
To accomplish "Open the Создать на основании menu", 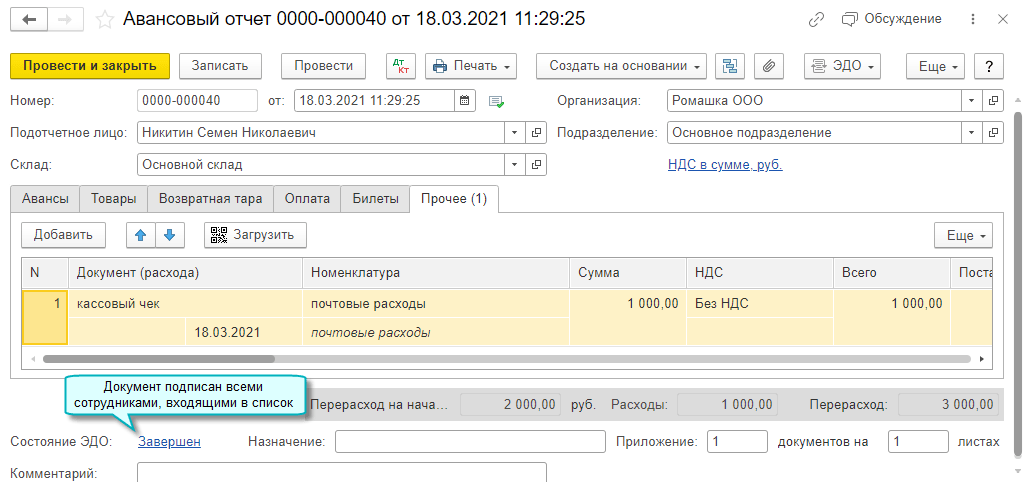I will (x=622, y=66).
